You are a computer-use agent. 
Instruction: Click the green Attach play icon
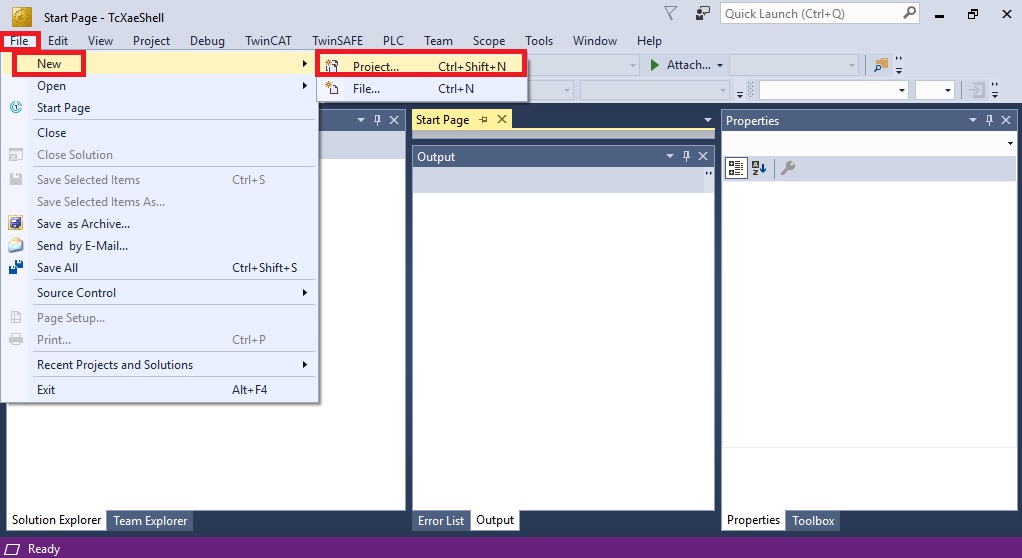tap(654, 65)
